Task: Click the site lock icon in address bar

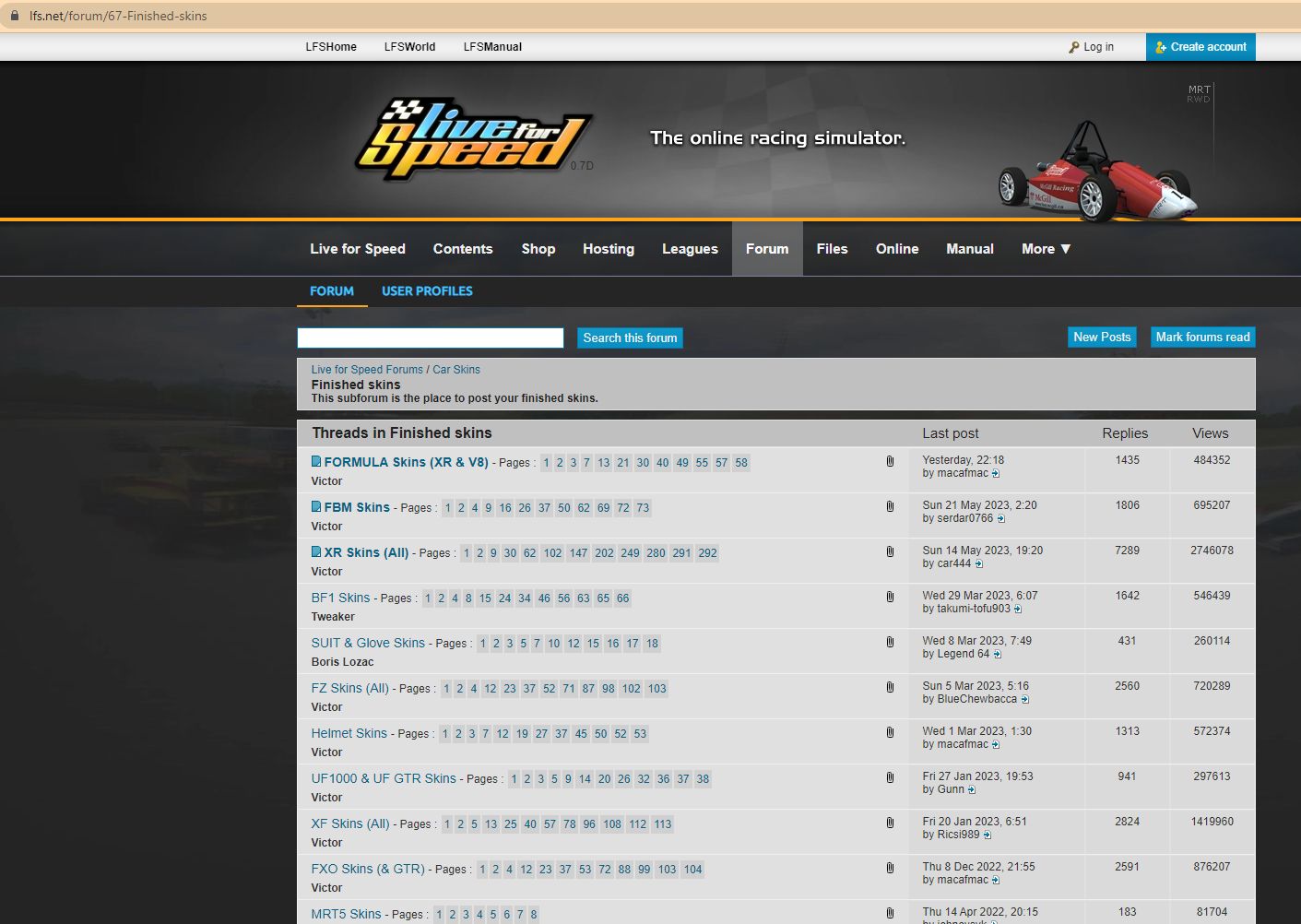Action: pyautogui.click(x=15, y=16)
